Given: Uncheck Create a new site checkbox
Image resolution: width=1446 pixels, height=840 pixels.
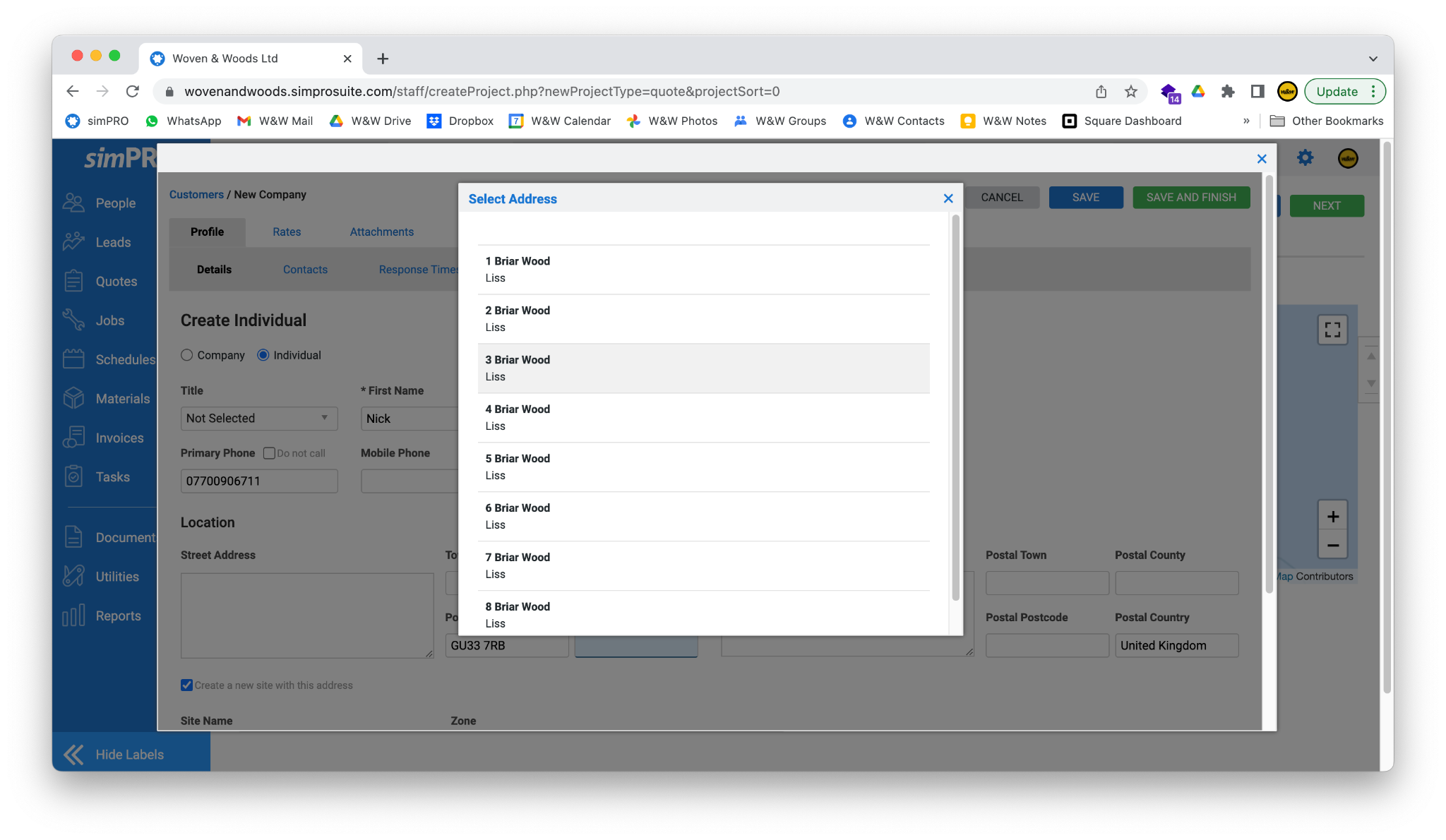Looking at the screenshot, I should 187,685.
